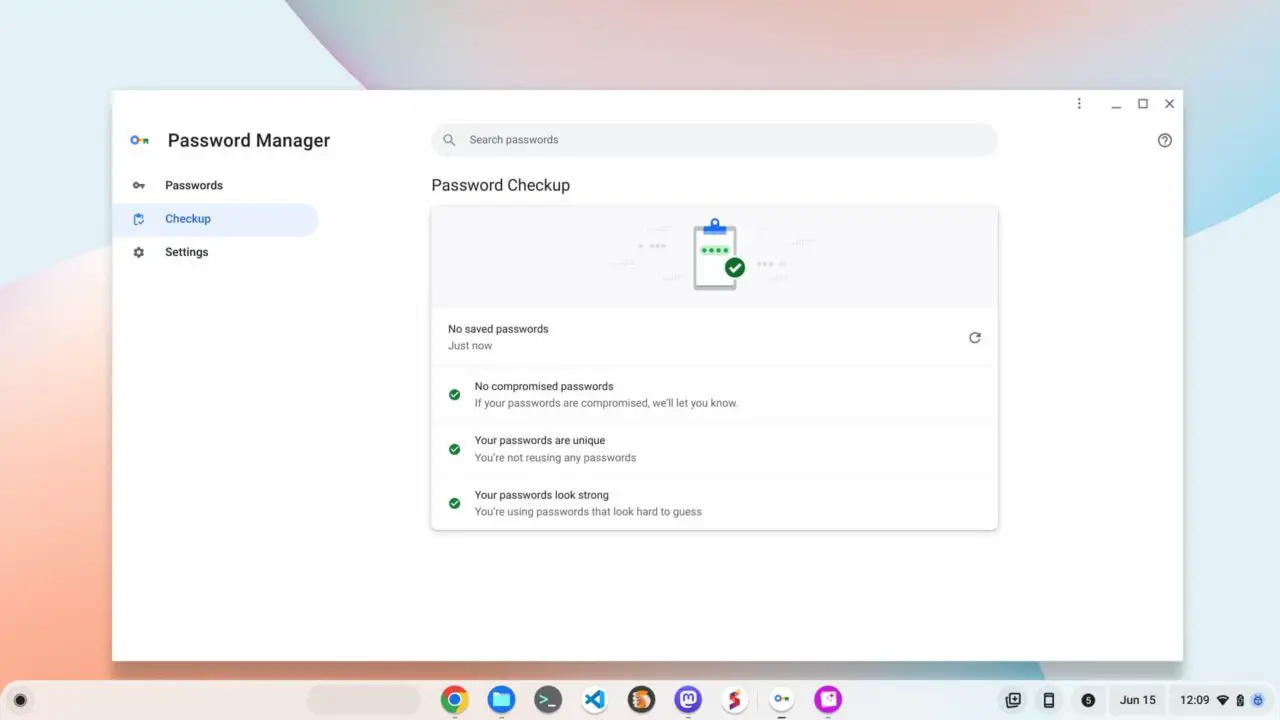Click the No saved passwords text

click(498, 329)
